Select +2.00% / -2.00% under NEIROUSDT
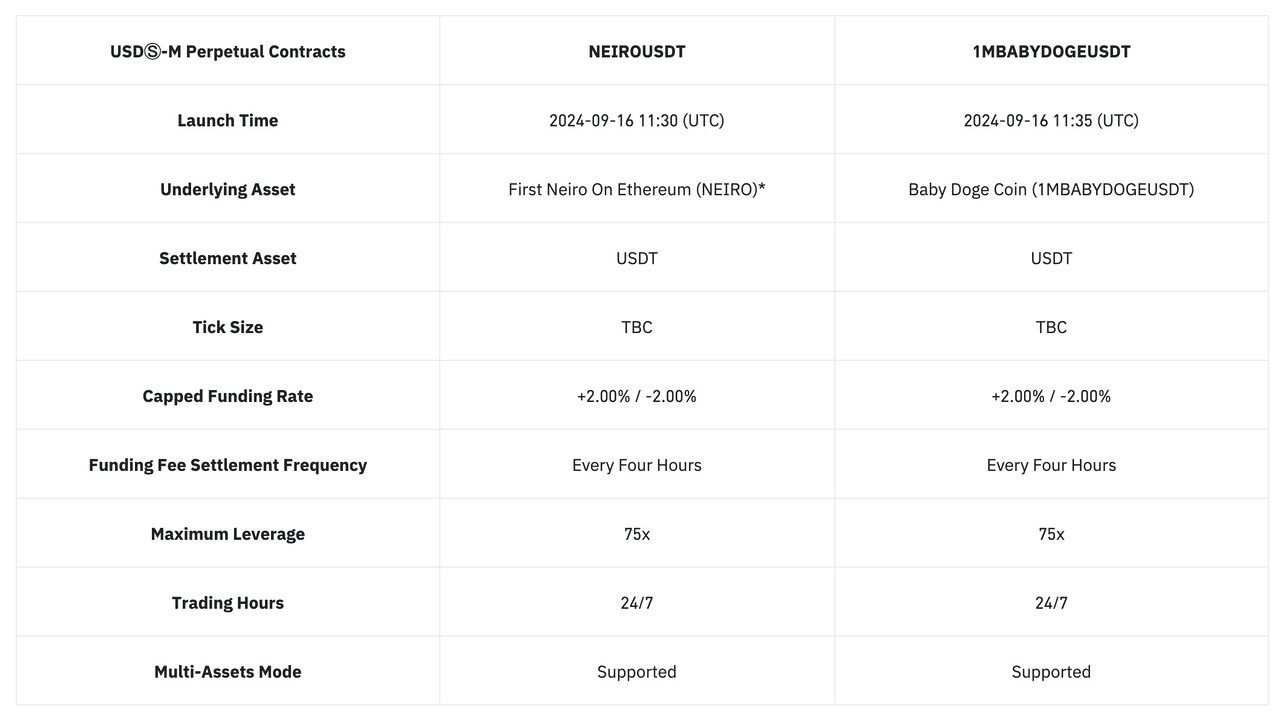The image size is (1280, 717). click(x=637, y=396)
